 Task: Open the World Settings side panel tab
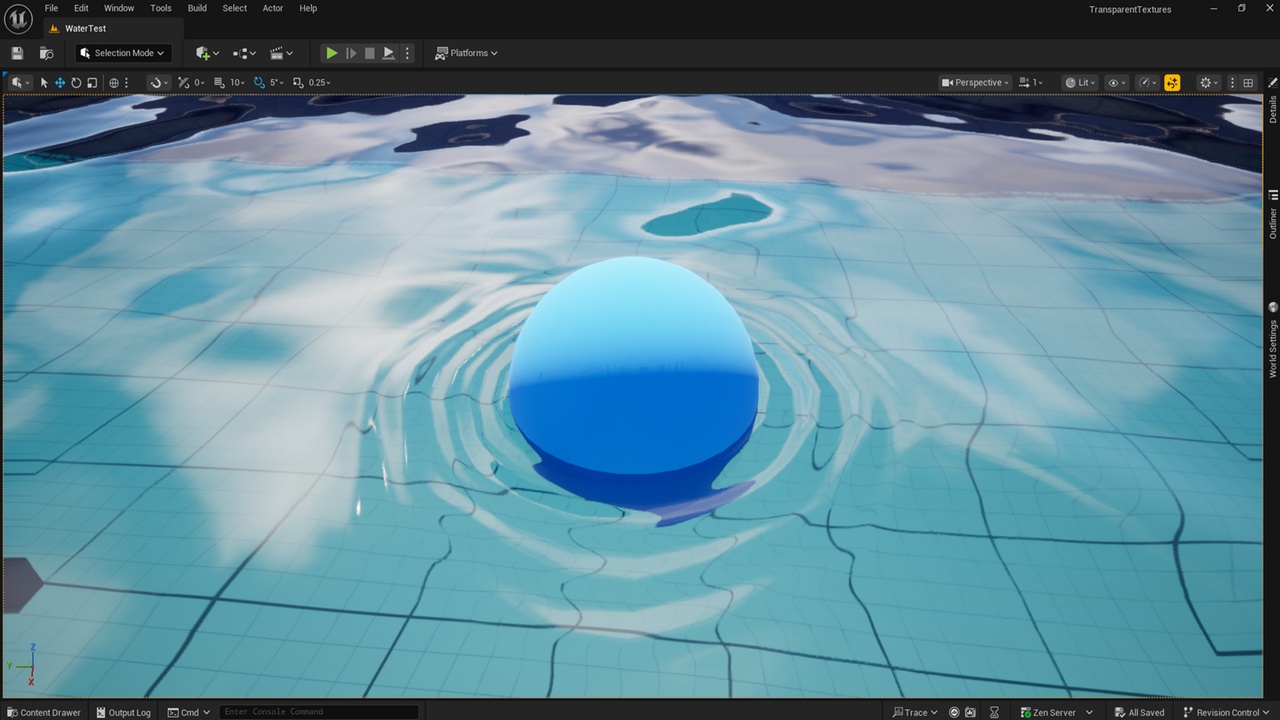click(x=1273, y=340)
